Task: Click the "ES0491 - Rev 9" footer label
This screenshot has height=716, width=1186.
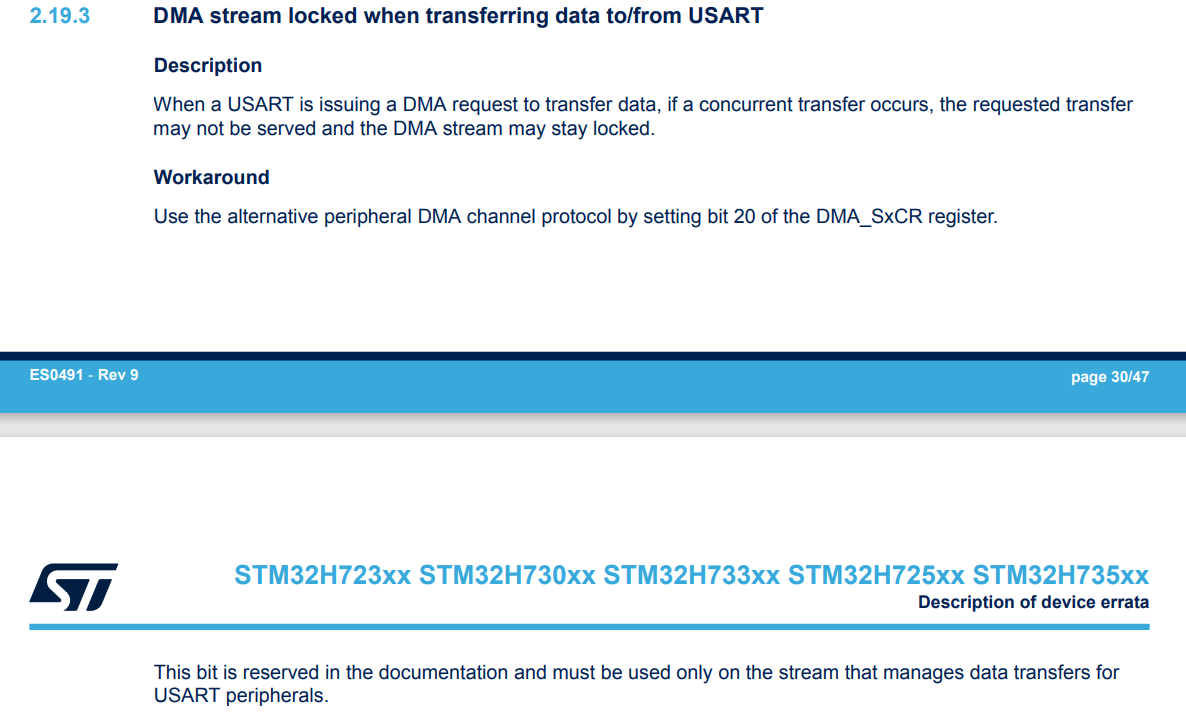Action: tap(84, 376)
